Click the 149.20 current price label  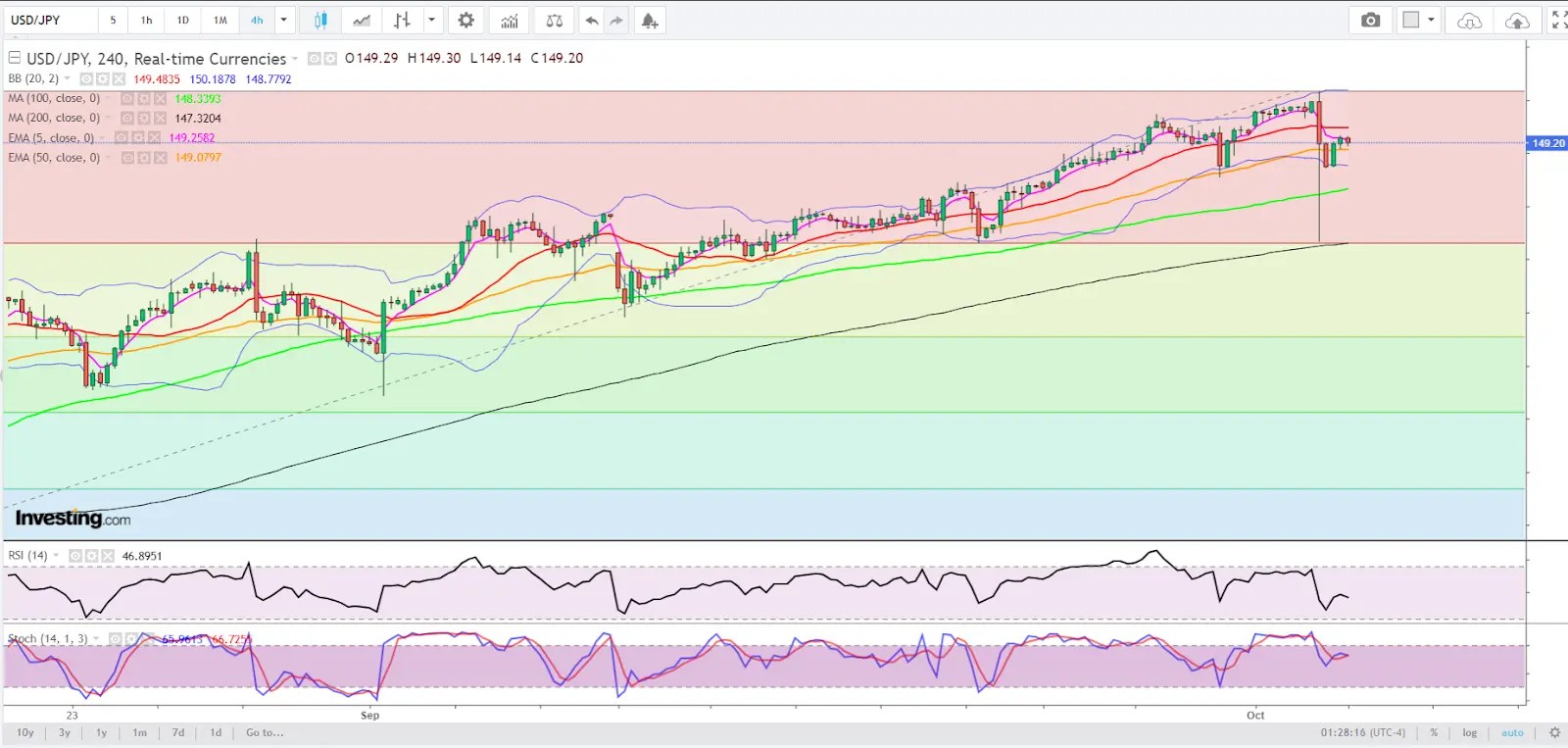point(1547,144)
